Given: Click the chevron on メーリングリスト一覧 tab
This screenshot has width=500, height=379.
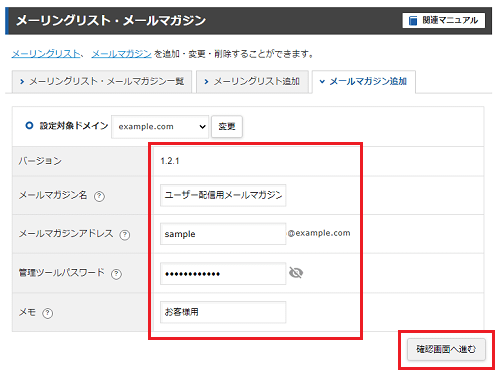Looking at the screenshot, I should [22, 81].
